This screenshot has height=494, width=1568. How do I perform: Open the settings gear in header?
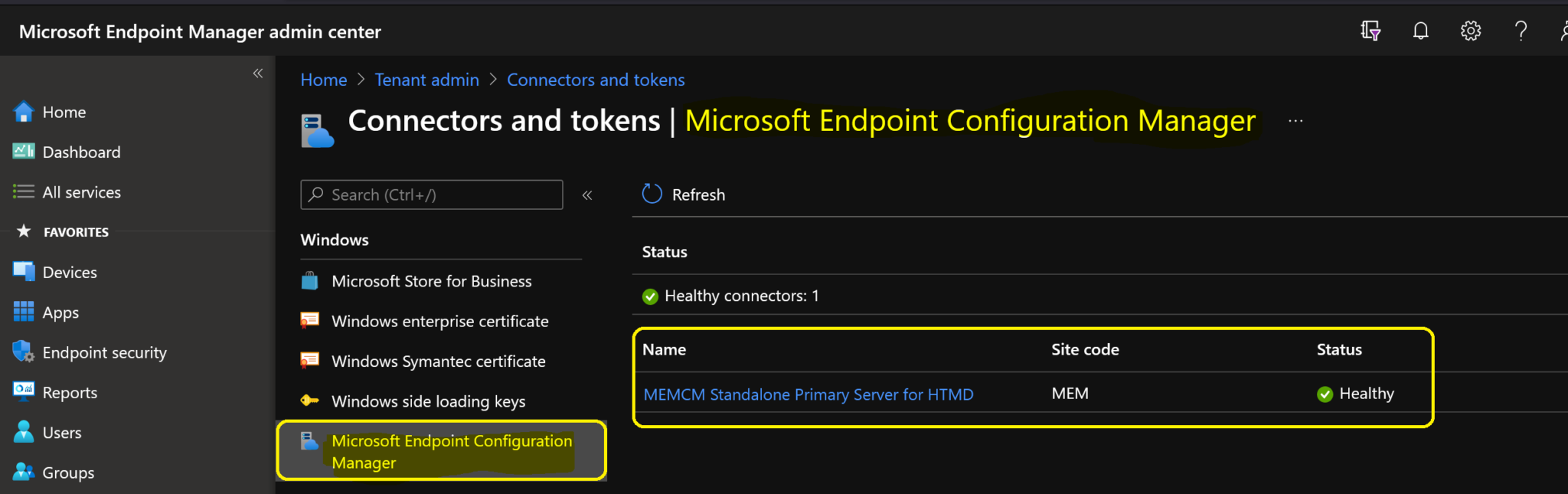coord(1471,31)
